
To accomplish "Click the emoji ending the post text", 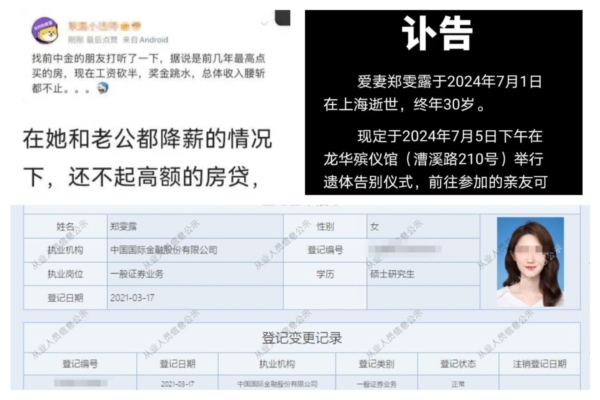I will [103, 88].
